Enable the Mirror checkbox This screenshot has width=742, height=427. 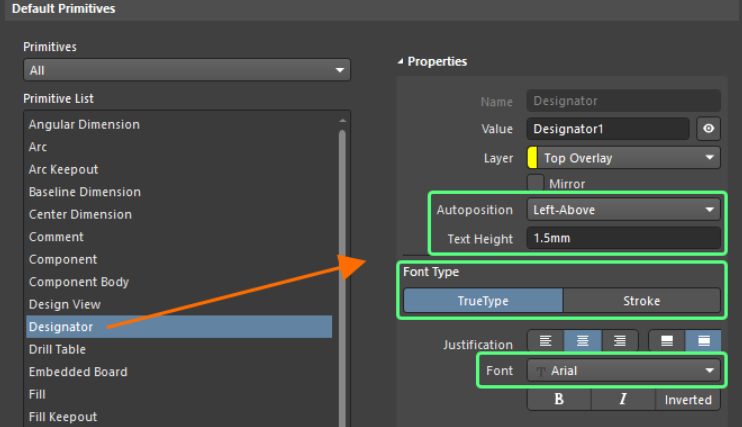(535, 184)
